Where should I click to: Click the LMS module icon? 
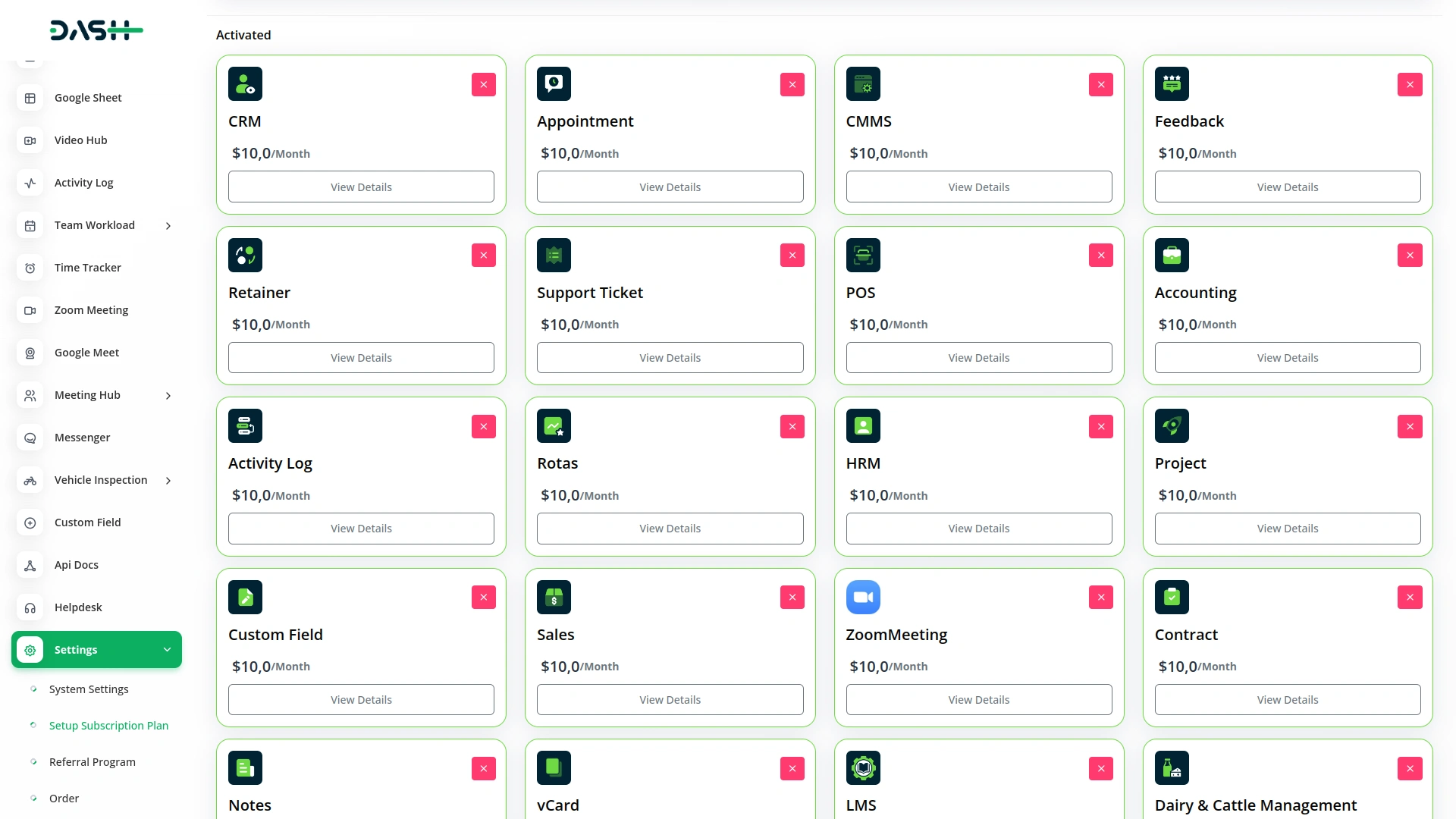point(863,768)
